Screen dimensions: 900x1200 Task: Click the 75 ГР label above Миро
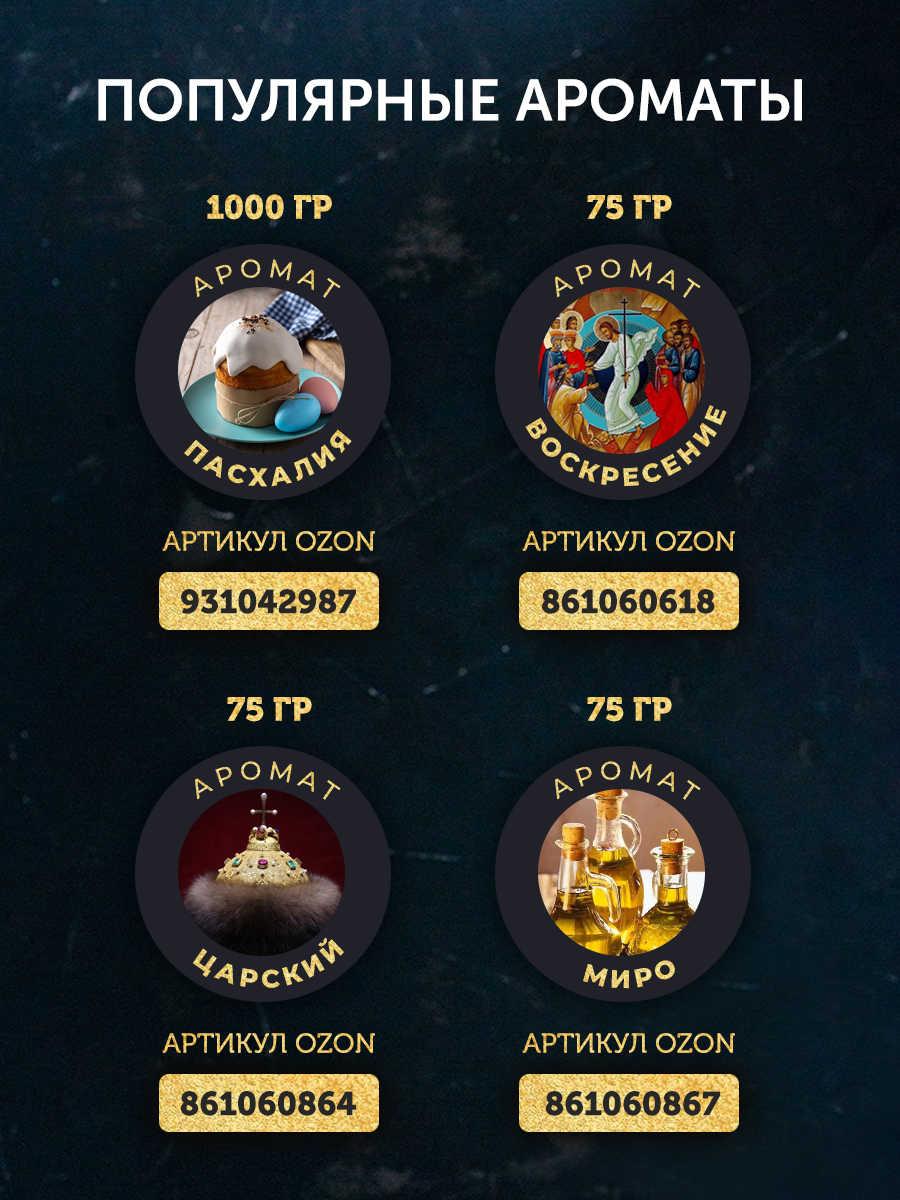pyautogui.click(x=629, y=710)
